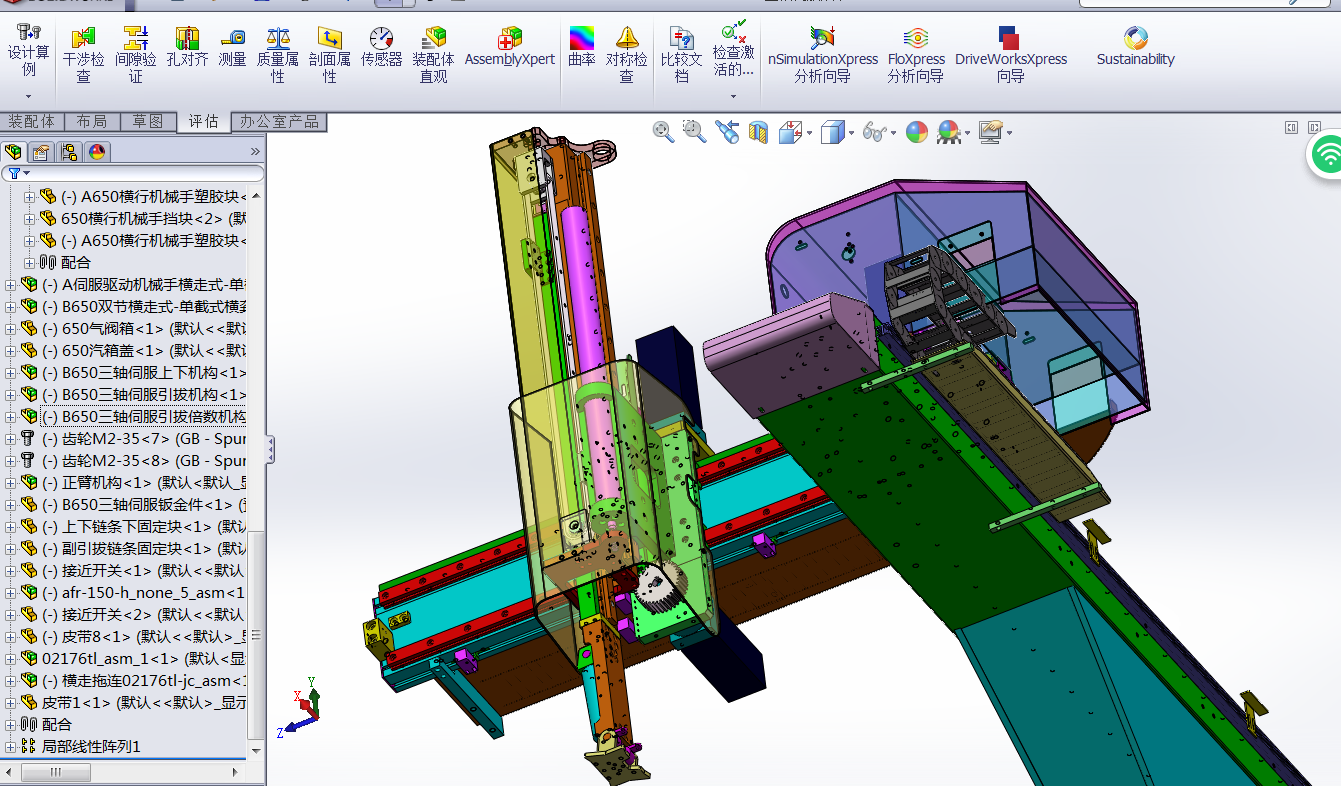Screen dimensions: 1341x786
Task: Open the display style dropdown arrow
Action: [x=851, y=133]
